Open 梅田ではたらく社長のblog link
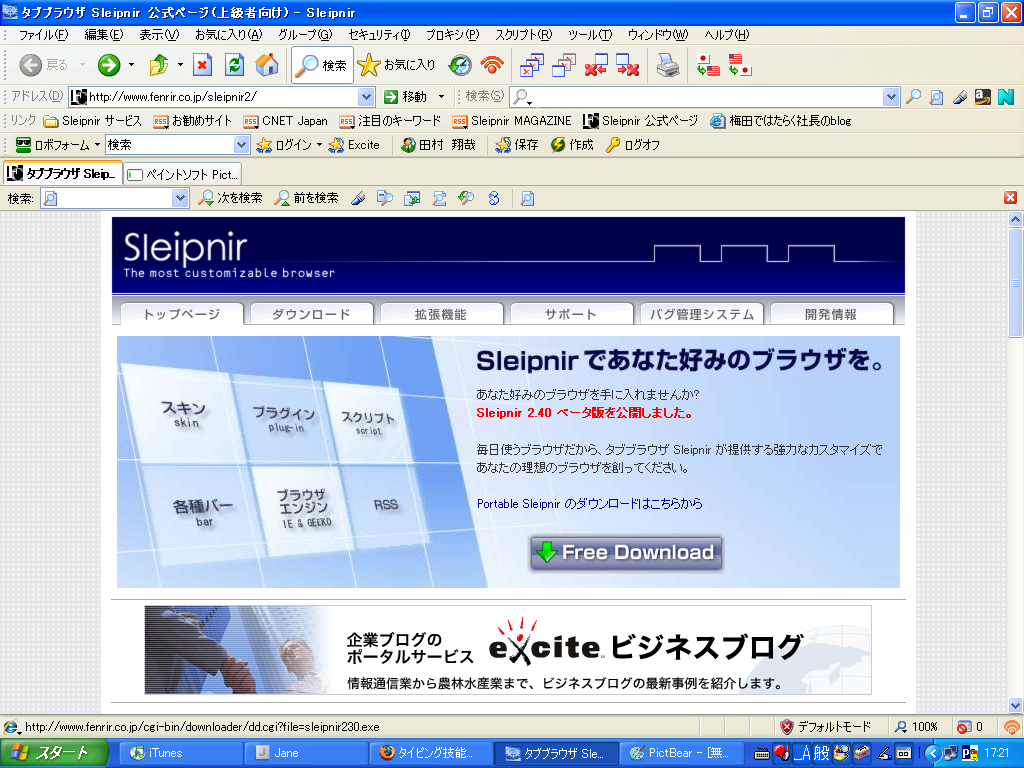The image size is (1024, 768). [781, 121]
